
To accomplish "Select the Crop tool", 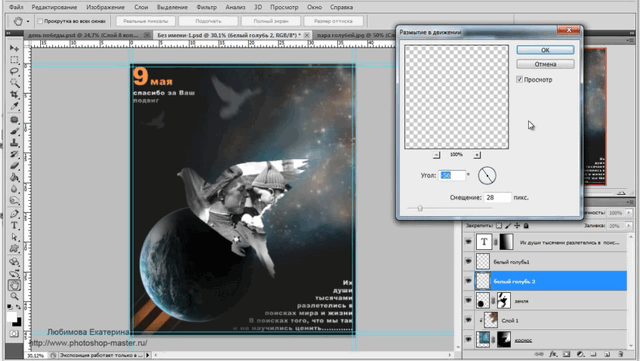I will coord(14,94).
